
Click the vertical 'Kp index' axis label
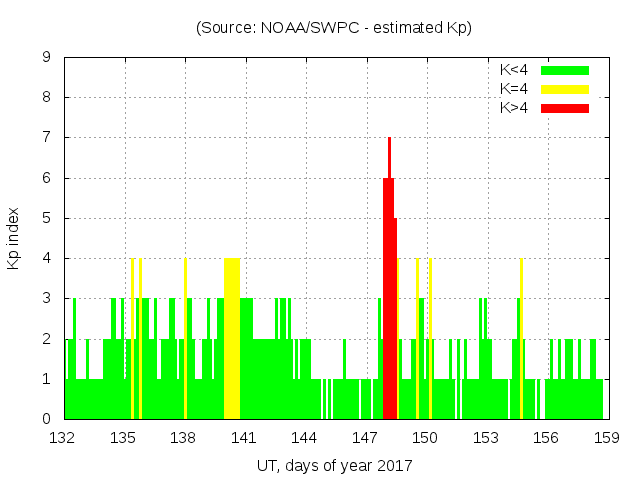(x=14, y=239)
